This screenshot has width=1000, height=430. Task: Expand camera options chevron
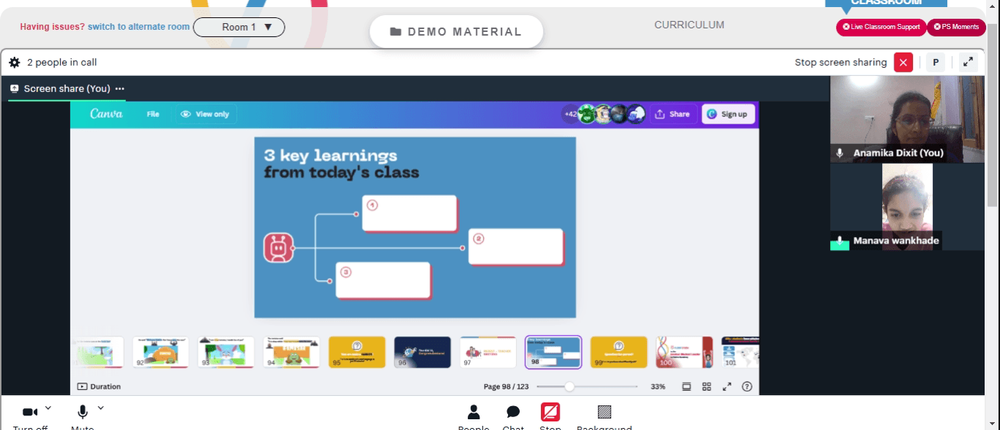coord(48,408)
